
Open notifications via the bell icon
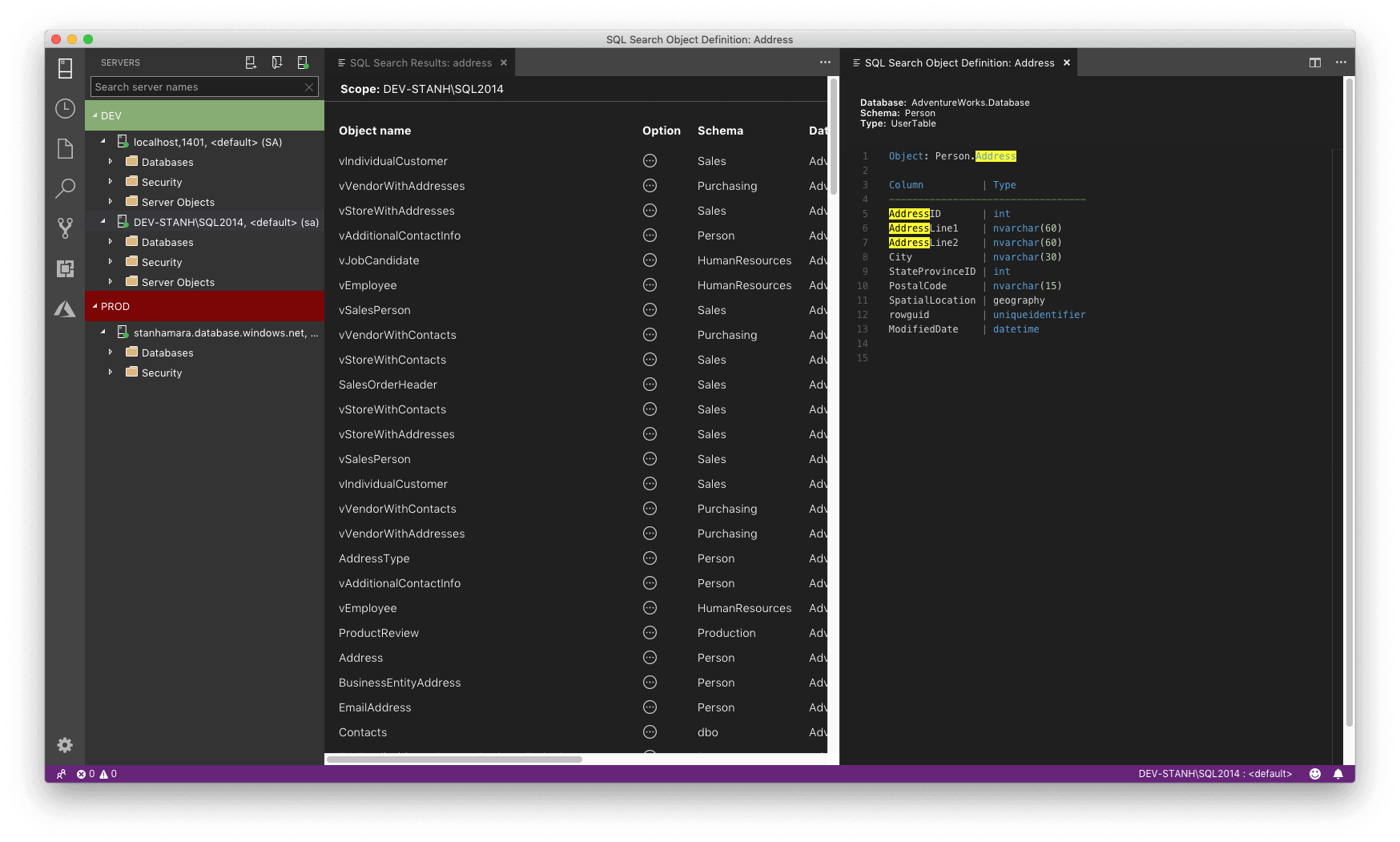coord(1338,774)
